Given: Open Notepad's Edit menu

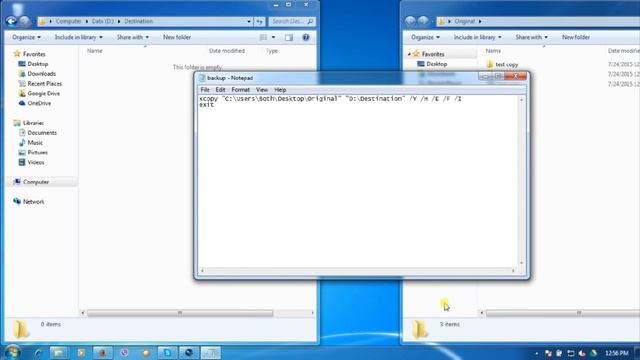Looking at the screenshot, I should [220, 90].
